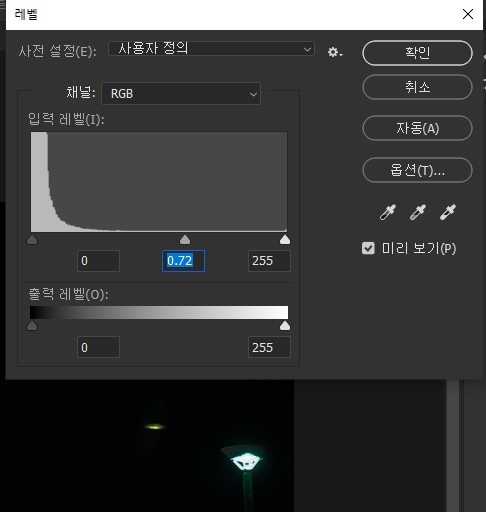Click the 자동(A) auto button
The height and width of the screenshot is (512, 486).
coord(417,128)
